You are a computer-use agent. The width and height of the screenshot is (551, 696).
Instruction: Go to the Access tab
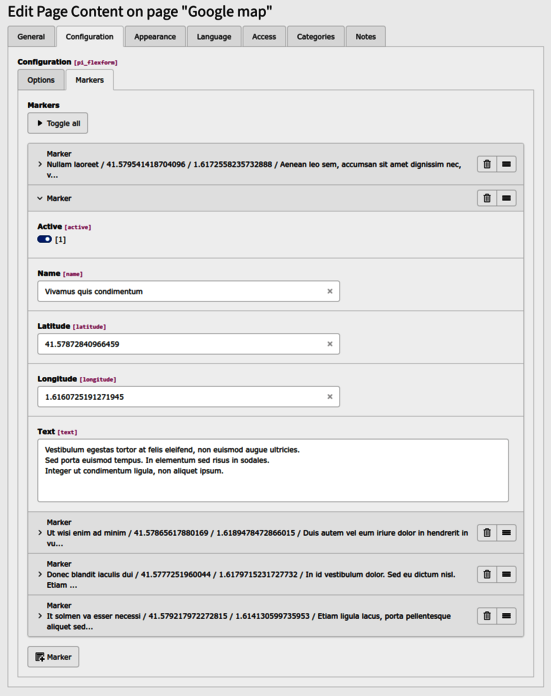(x=264, y=36)
